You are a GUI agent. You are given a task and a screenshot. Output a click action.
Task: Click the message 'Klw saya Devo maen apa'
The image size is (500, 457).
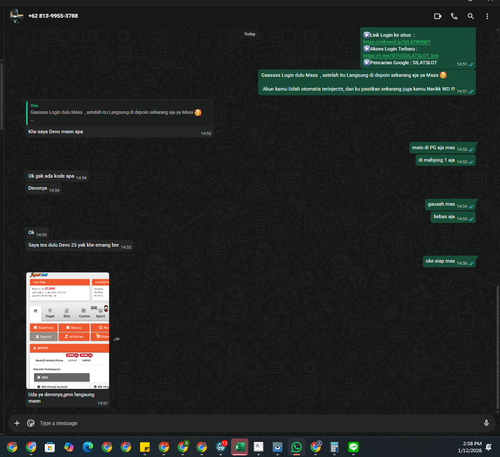[55, 132]
